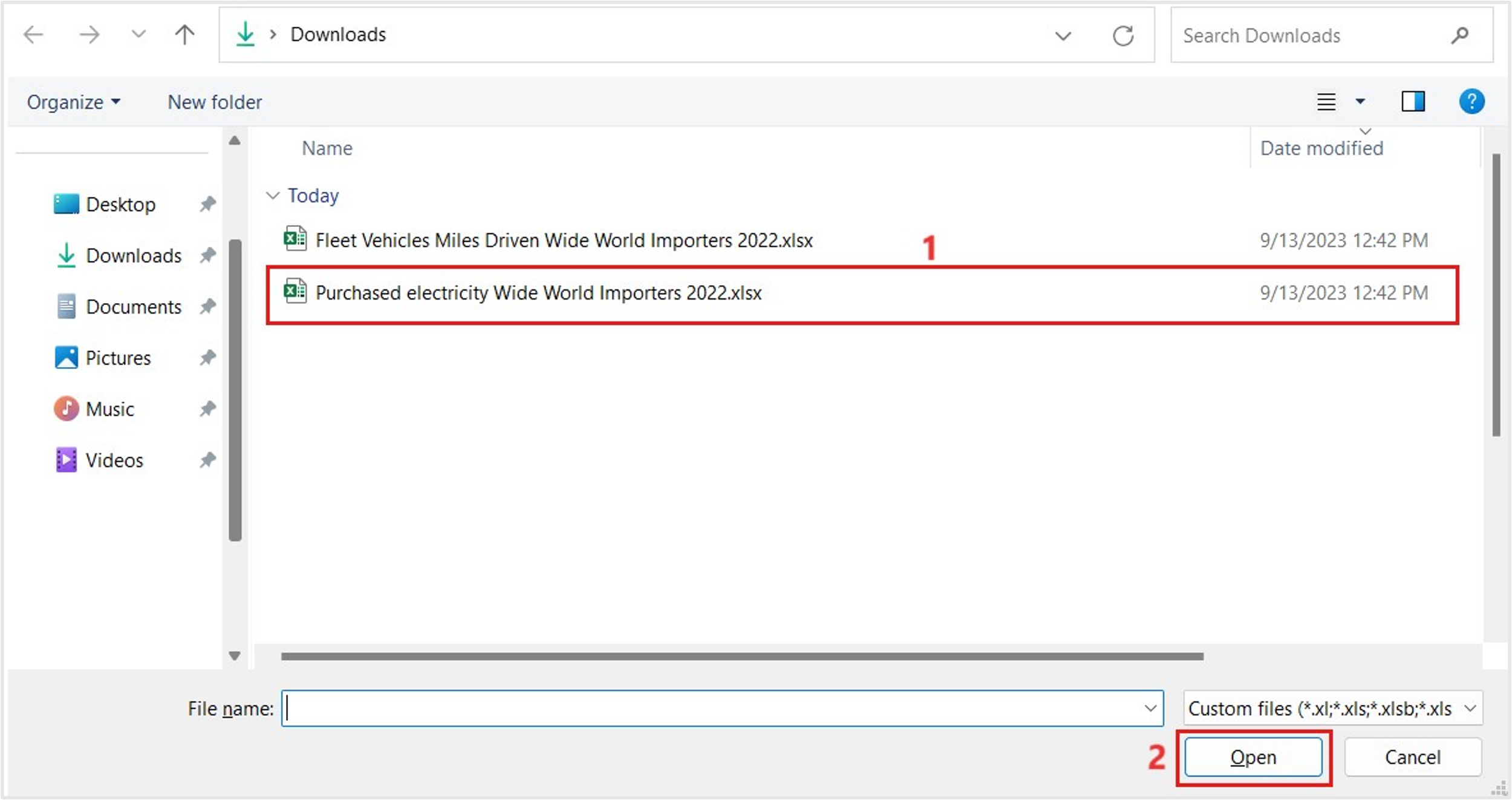The image size is (1512, 800).
Task: Click the view layout list icon
Action: (x=1326, y=102)
